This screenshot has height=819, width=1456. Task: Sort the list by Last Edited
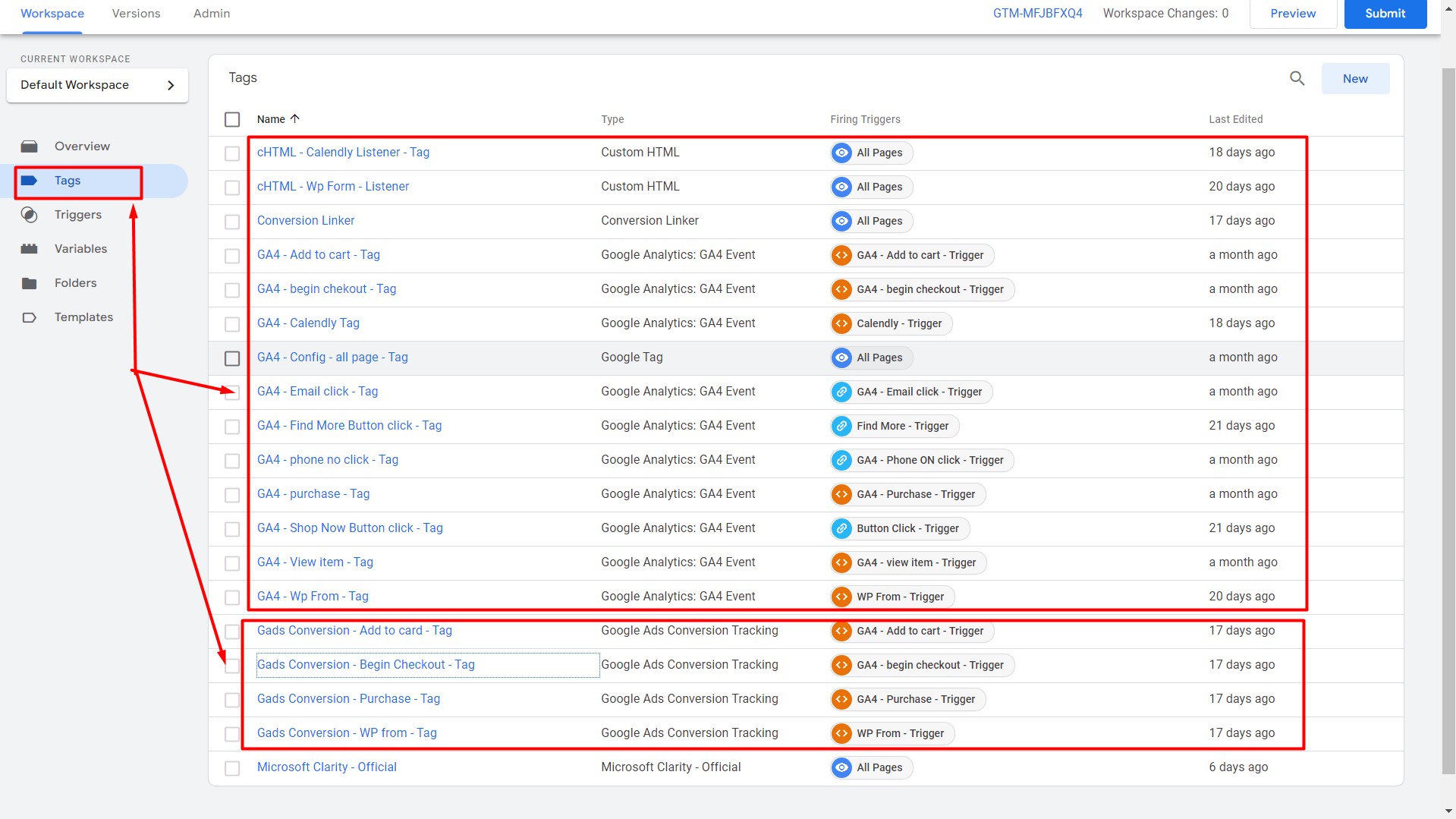click(1235, 119)
